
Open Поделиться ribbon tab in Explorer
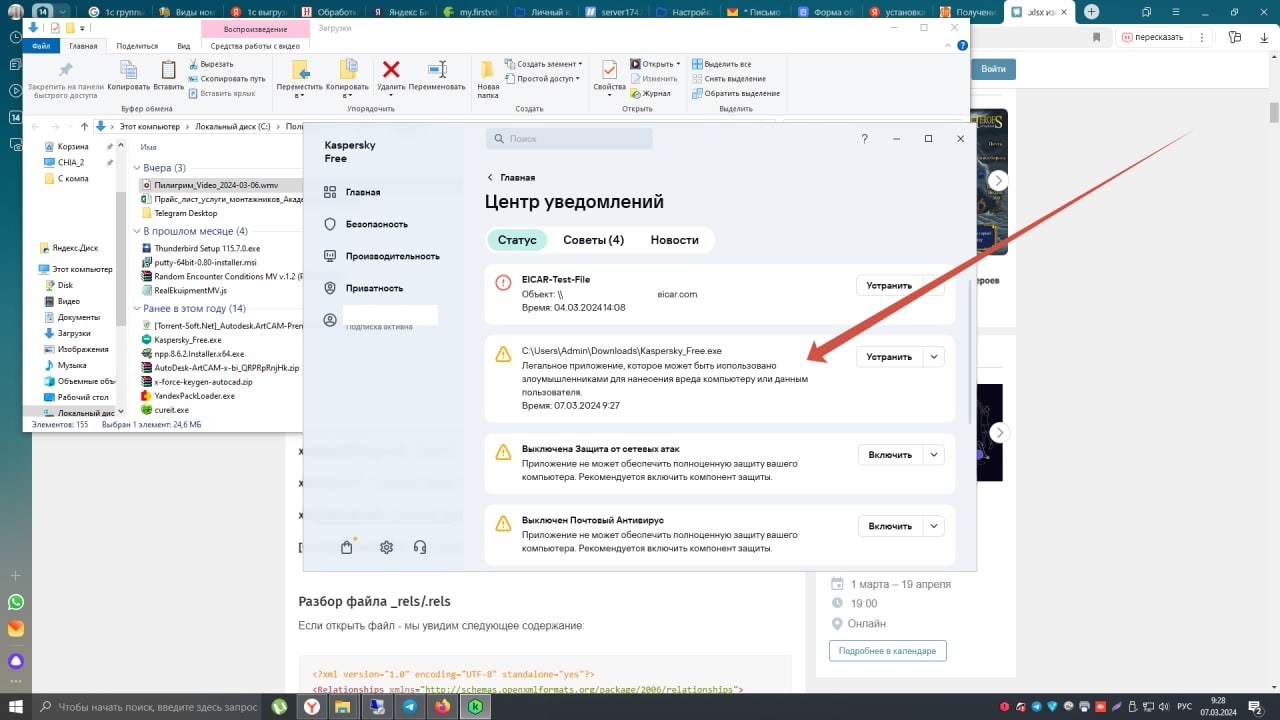[x=137, y=46]
